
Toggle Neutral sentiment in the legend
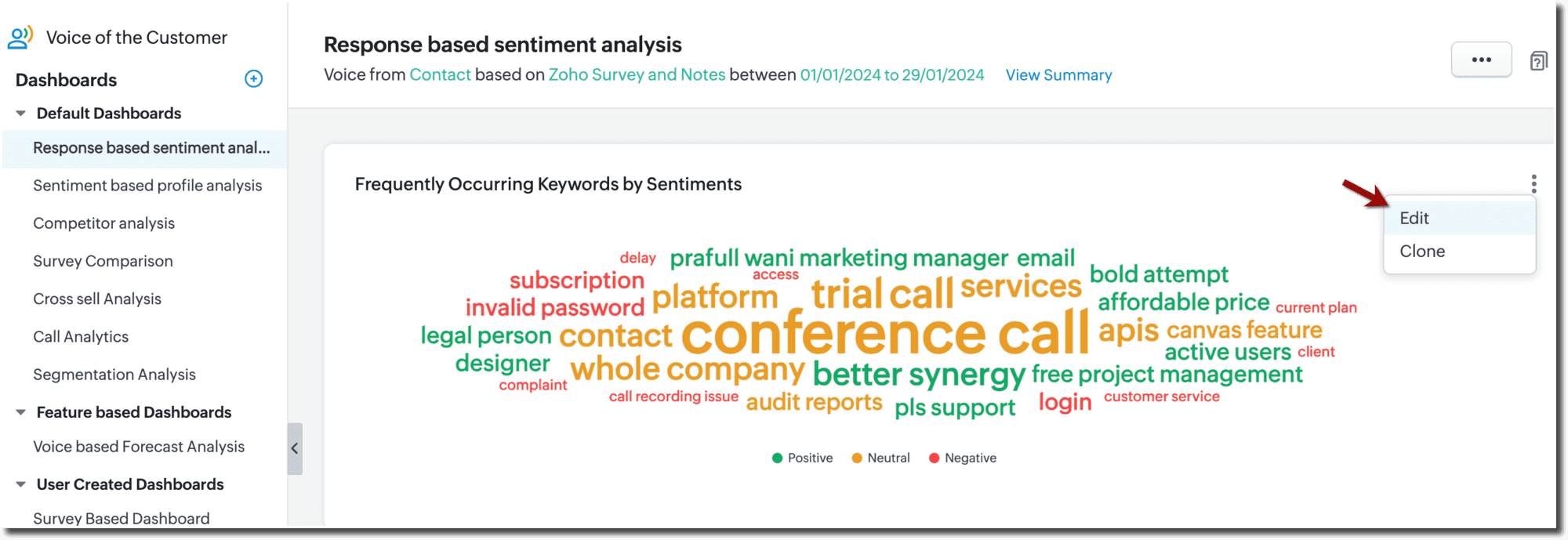point(880,458)
